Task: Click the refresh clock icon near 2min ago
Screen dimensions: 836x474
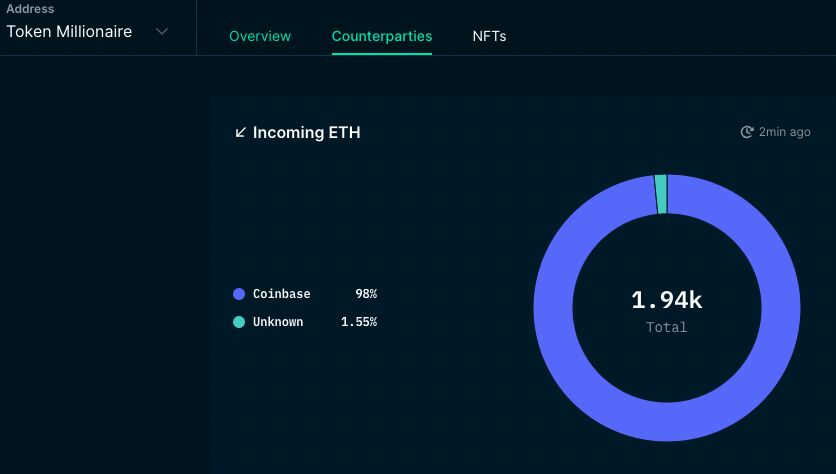Action: click(747, 132)
